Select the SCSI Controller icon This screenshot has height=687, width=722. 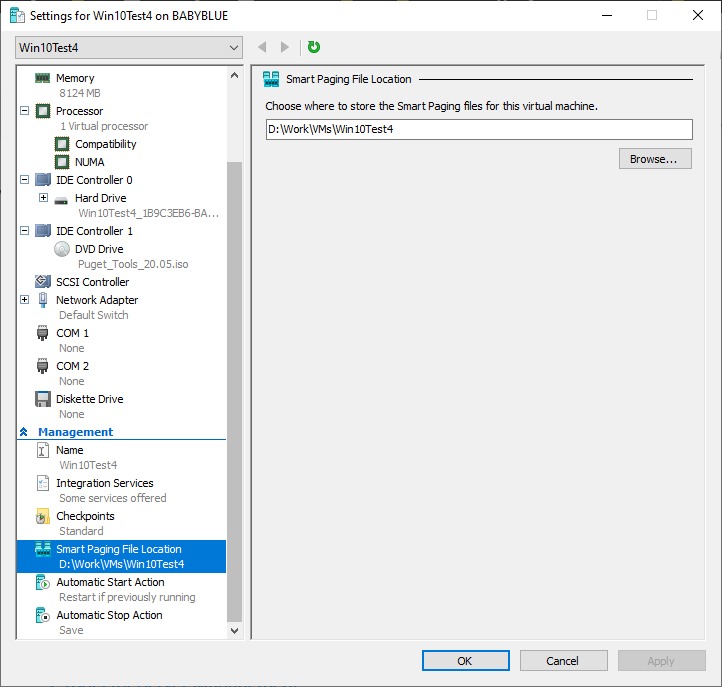tap(42, 282)
